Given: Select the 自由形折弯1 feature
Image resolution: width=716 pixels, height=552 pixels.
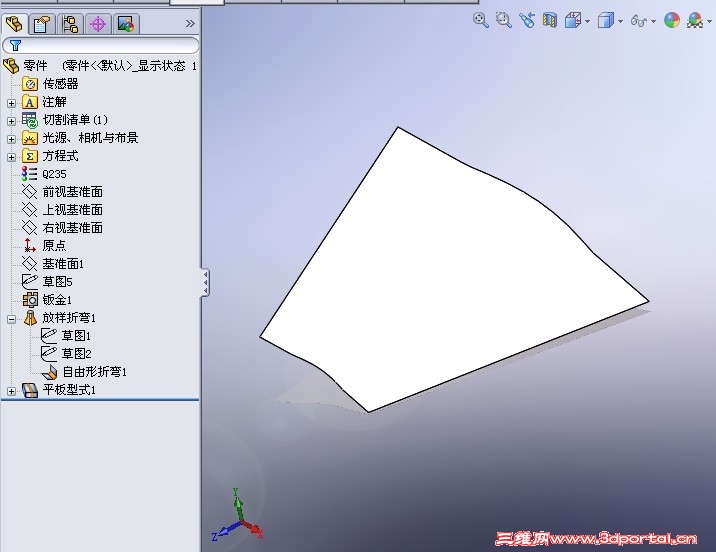Looking at the screenshot, I should pos(84,372).
